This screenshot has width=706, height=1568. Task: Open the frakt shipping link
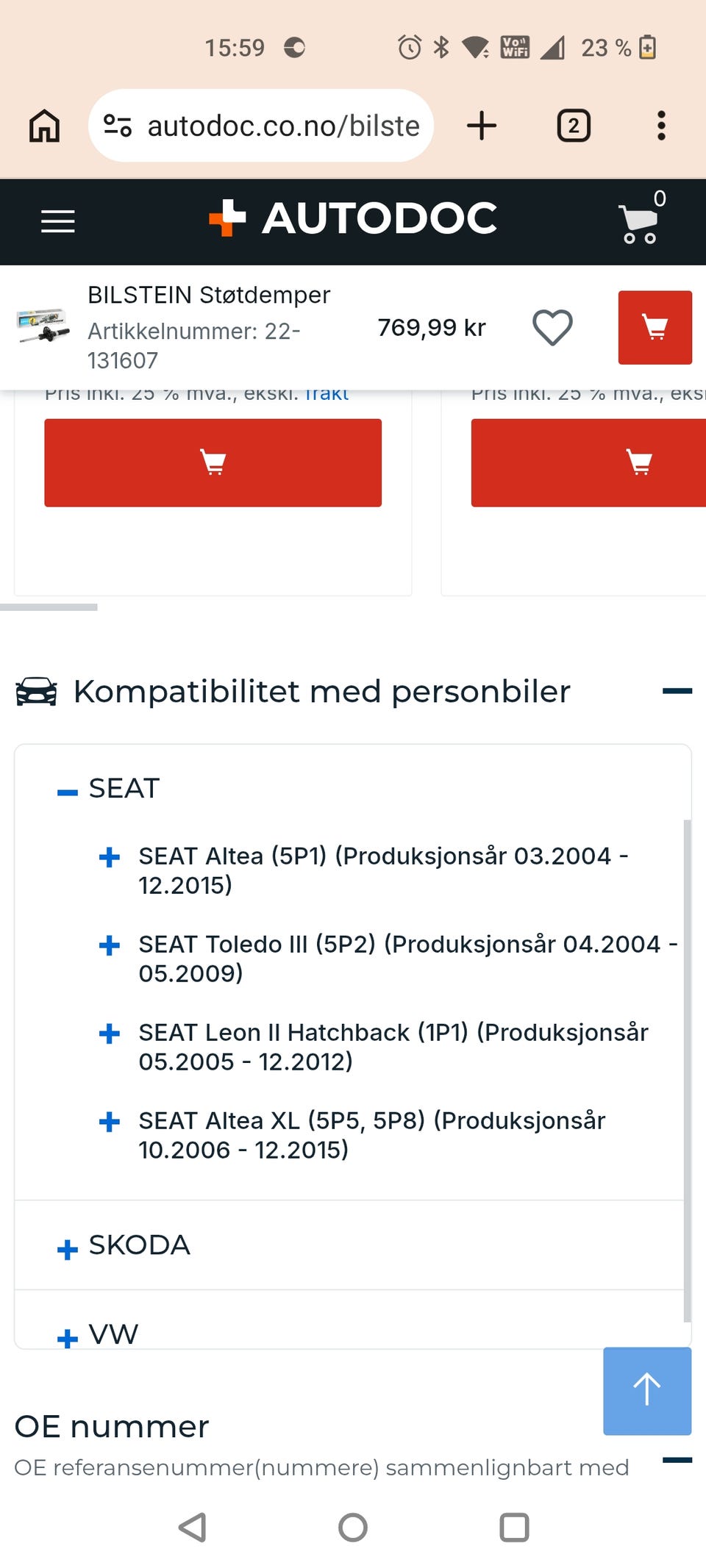click(327, 395)
